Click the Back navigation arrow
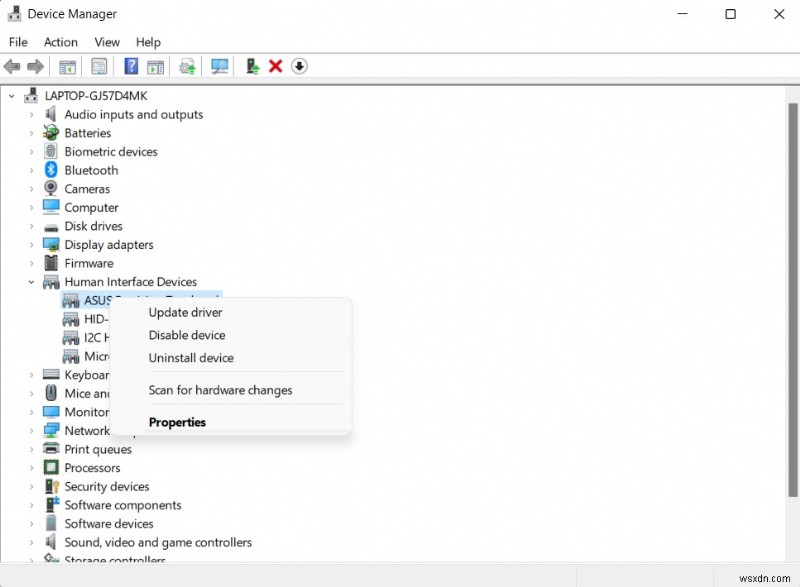Viewport: 800px width, 587px height. coord(12,66)
